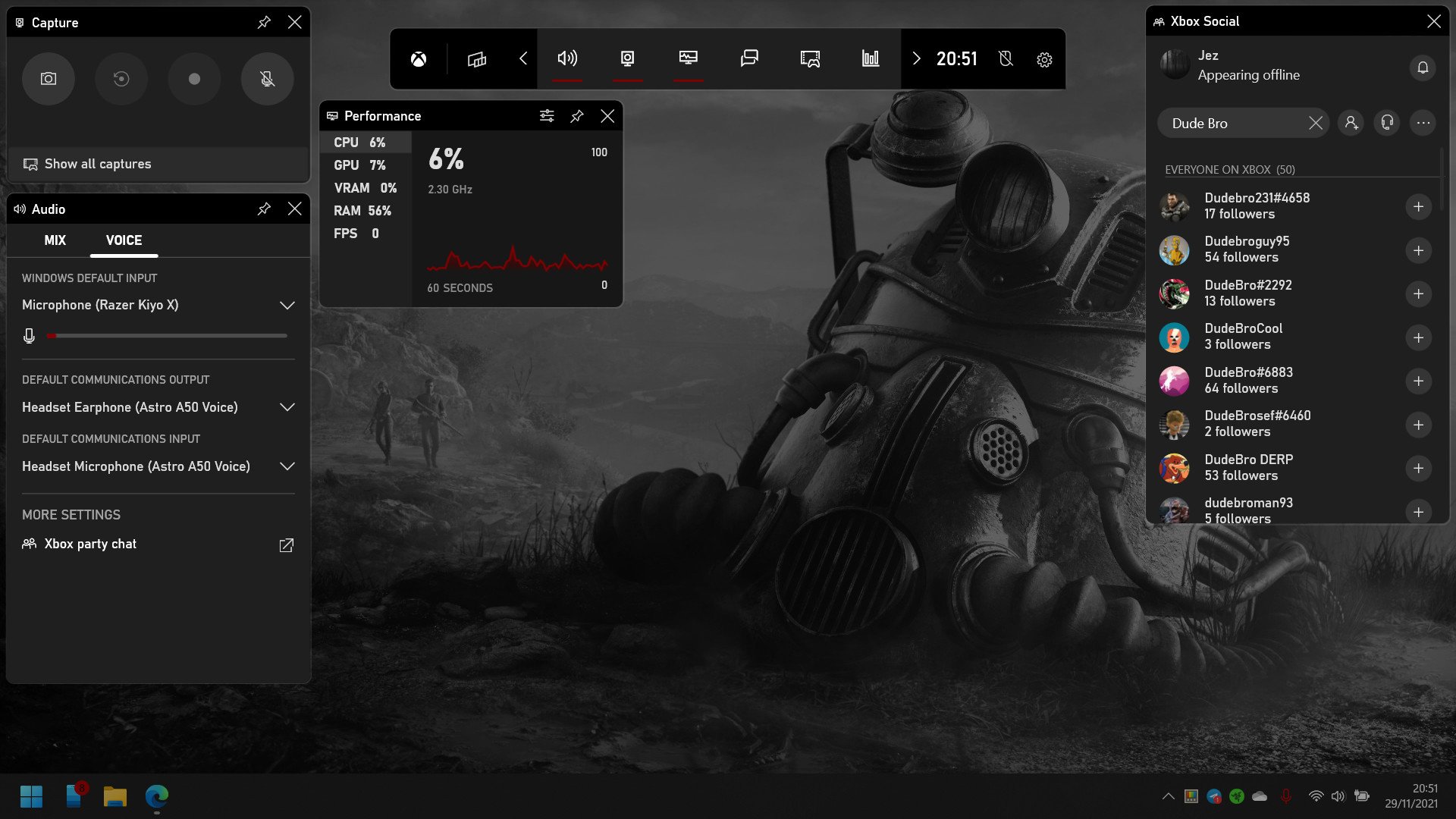Open taskbar clock showing 29/11/2021
The height and width of the screenshot is (819, 1456).
1411,796
